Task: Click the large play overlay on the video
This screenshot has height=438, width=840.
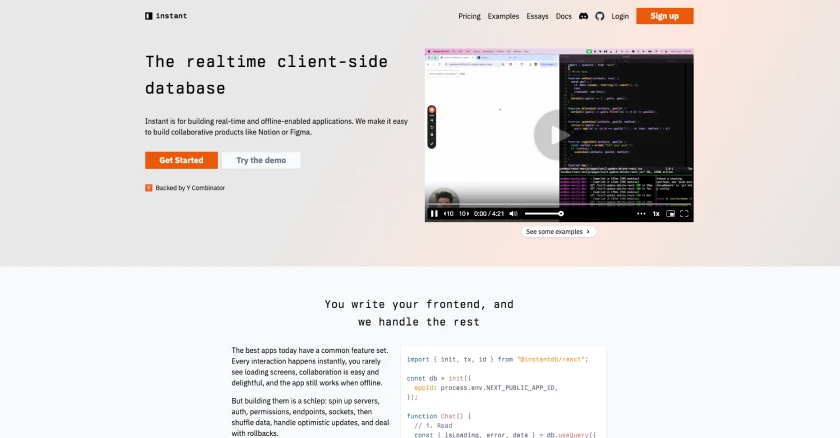Action: coord(557,135)
